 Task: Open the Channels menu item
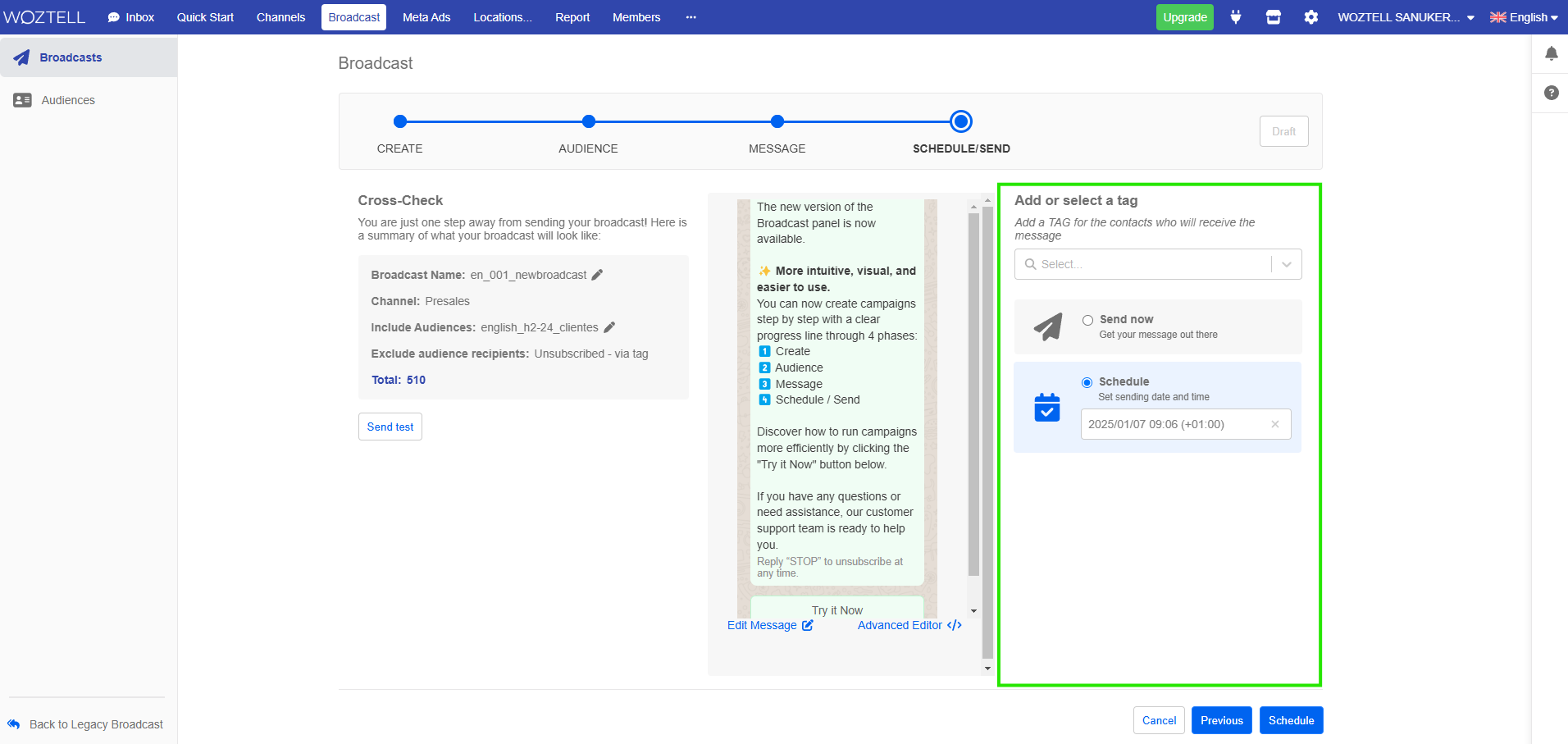pos(280,17)
